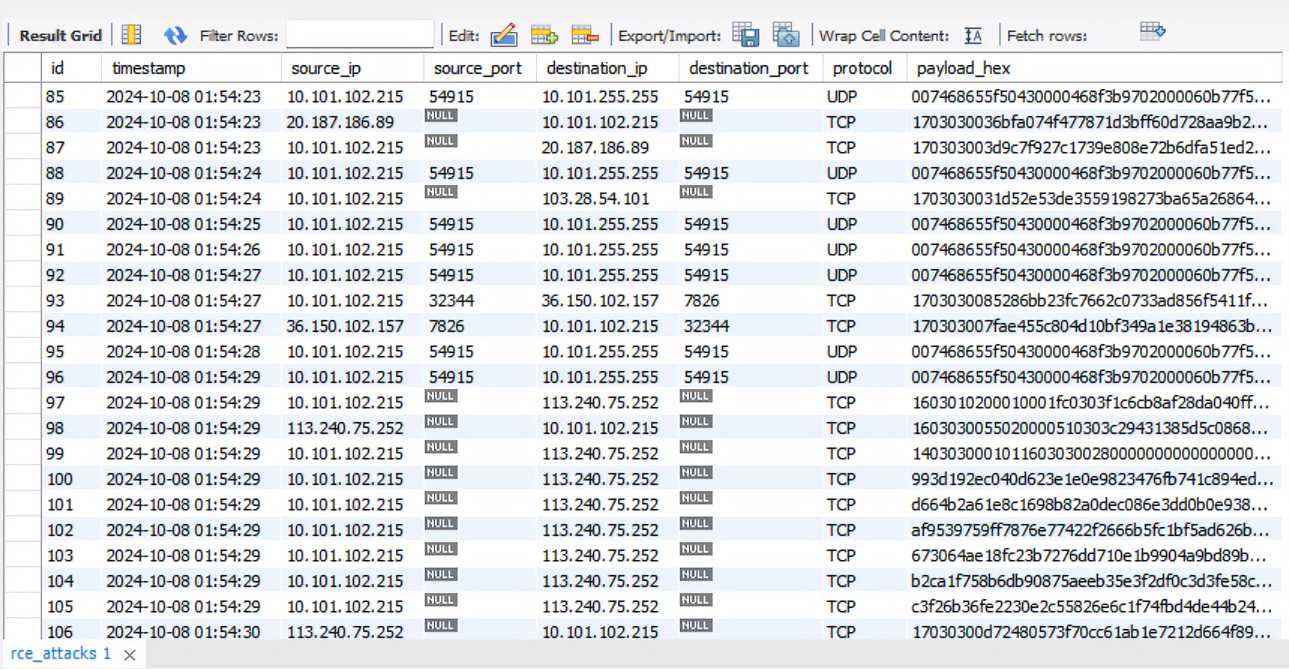This screenshot has width=1289, height=669.
Task: Click destination_ip cell 103.28.54.101
Action: click(x=596, y=199)
